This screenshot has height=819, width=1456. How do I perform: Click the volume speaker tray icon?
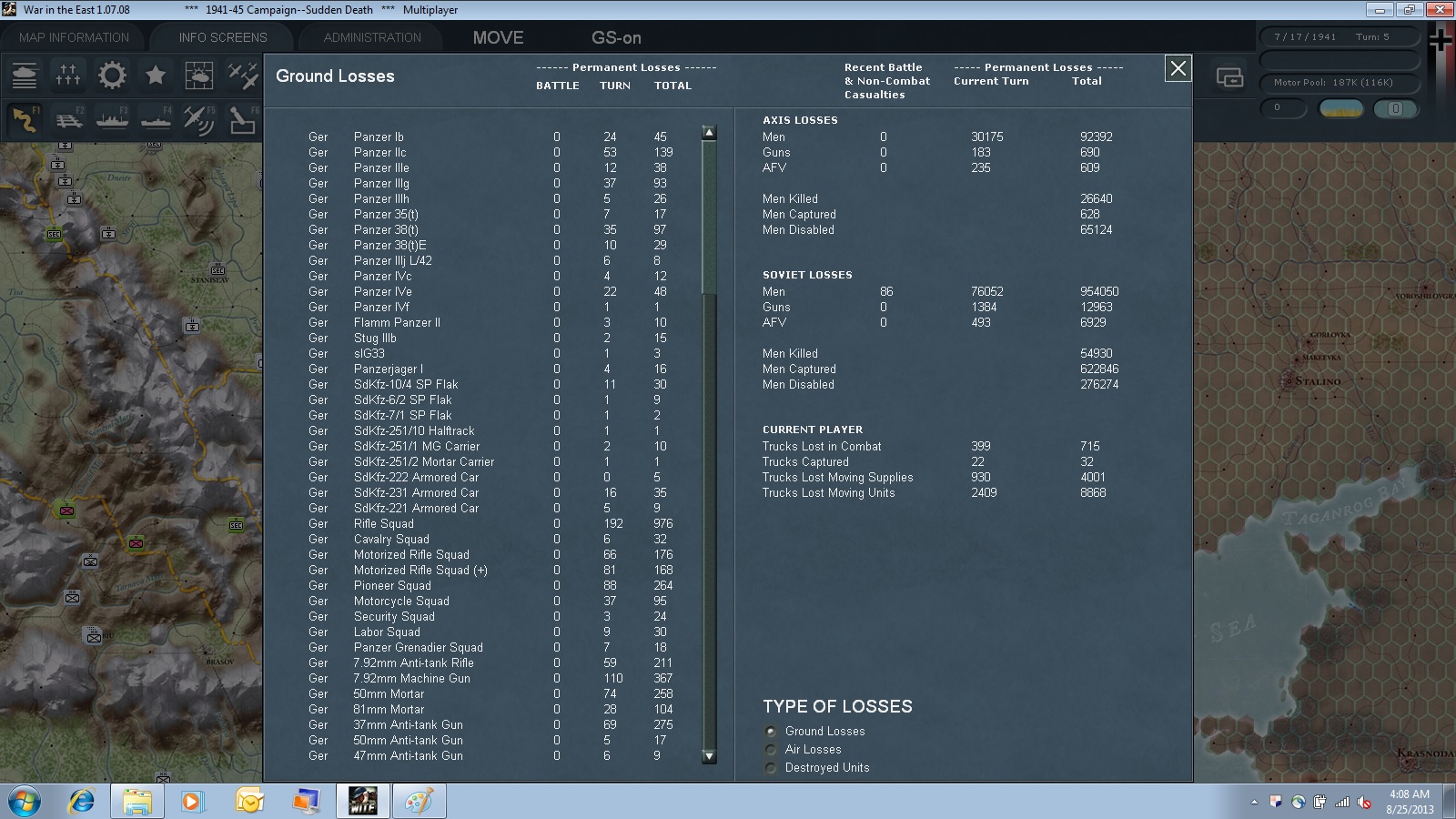pyautogui.click(x=1364, y=802)
